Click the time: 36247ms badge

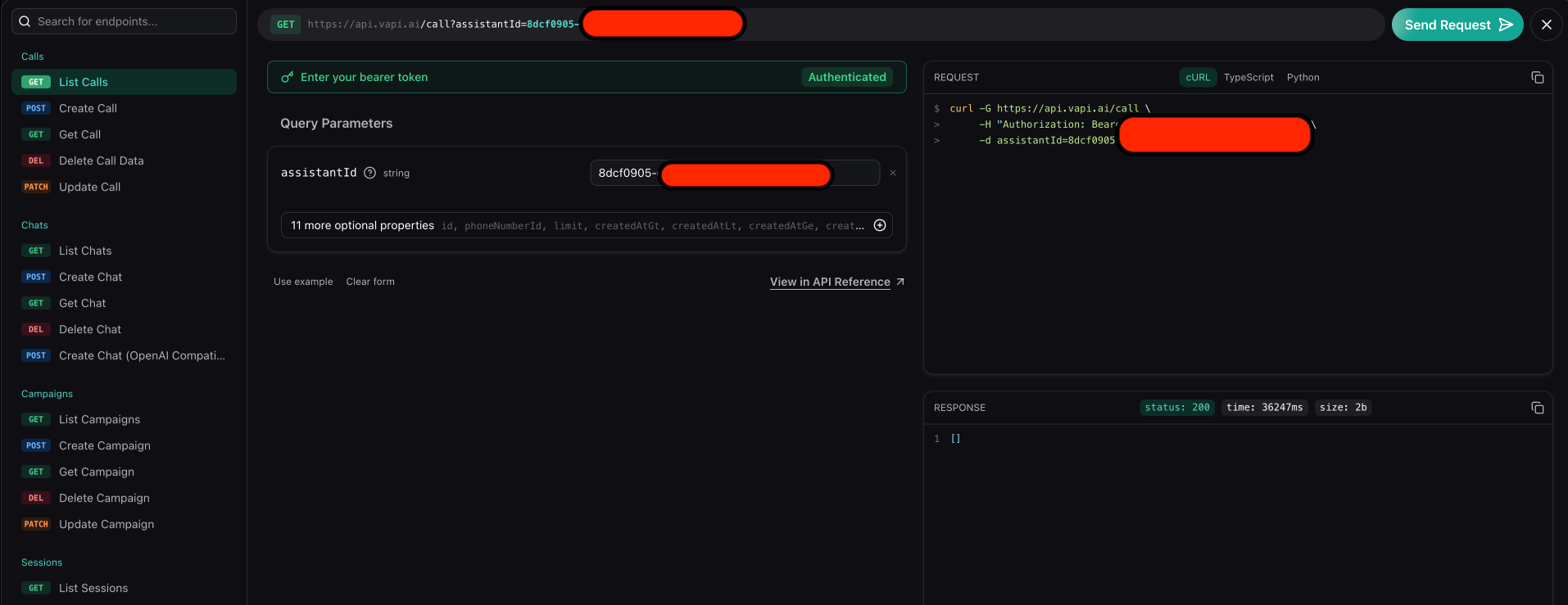[x=1264, y=408]
